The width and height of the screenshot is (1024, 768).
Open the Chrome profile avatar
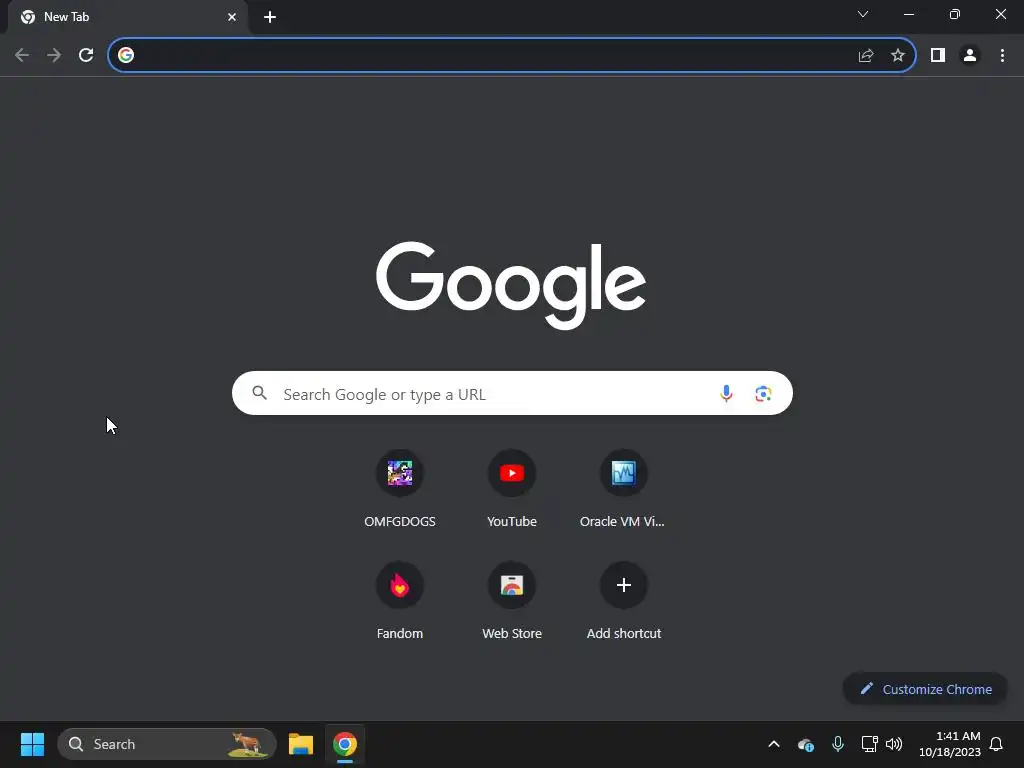coord(970,56)
